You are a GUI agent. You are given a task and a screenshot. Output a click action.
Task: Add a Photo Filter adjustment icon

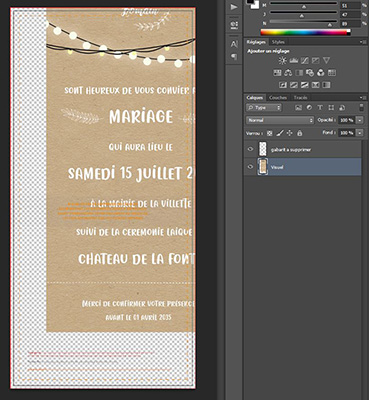click(310, 73)
